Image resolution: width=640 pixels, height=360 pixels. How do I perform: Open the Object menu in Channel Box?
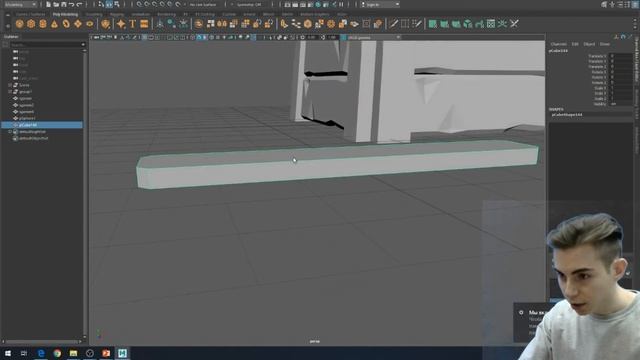[589, 44]
